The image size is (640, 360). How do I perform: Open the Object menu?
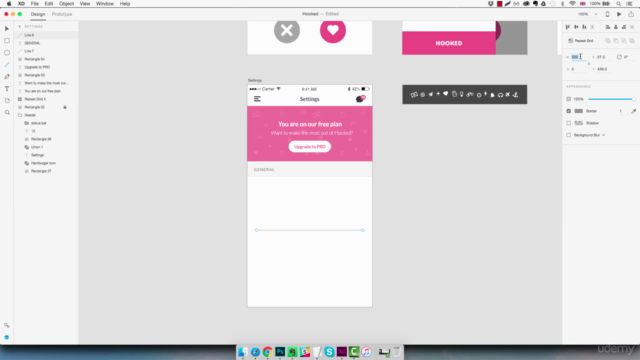[66, 4]
